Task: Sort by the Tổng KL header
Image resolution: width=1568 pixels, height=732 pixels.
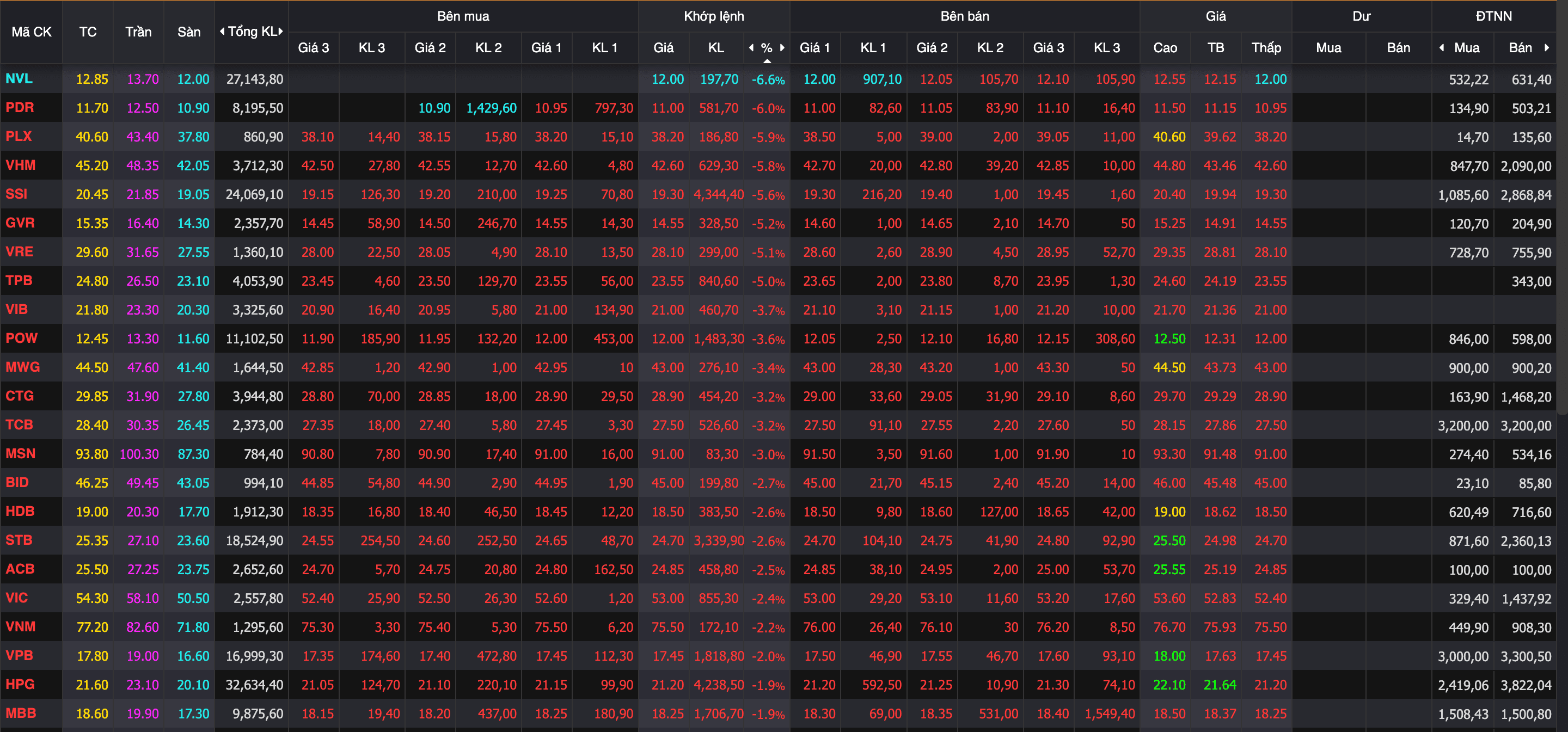Action: point(252,32)
